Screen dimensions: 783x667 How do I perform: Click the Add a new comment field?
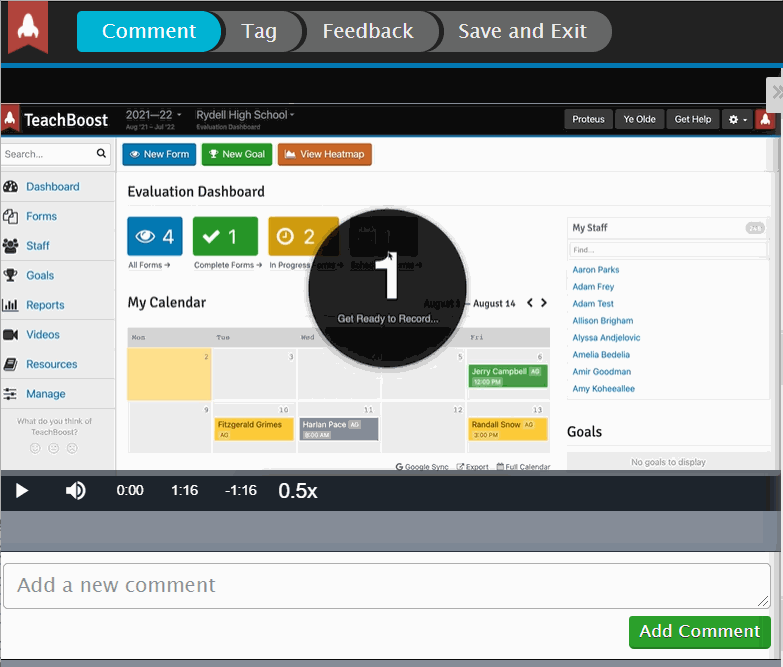click(387, 586)
